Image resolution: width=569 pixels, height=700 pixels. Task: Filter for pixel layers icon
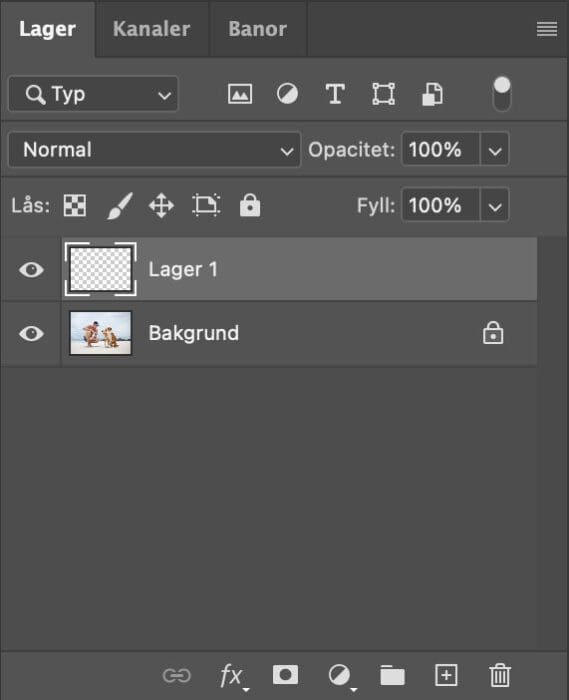[x=240, y=94]
